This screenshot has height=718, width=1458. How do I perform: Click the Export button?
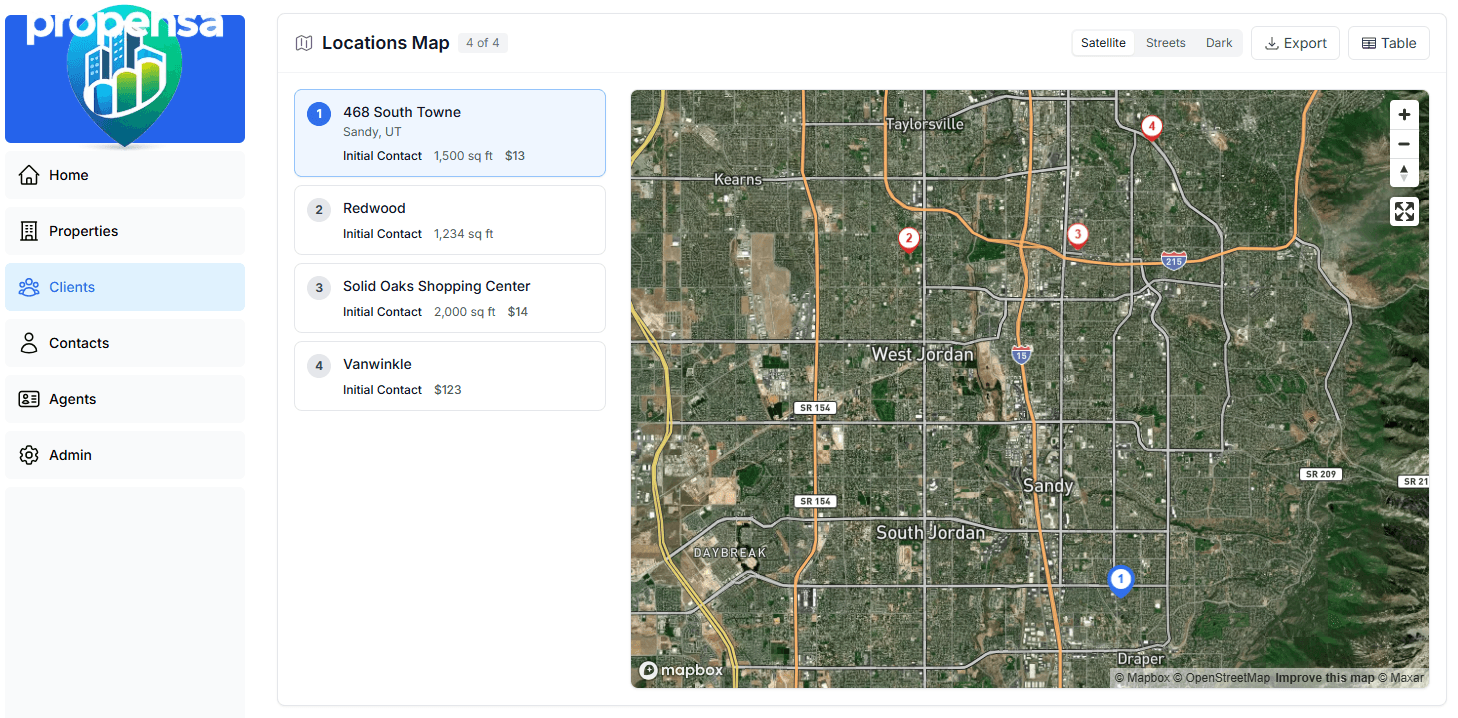(x=1295, y=42)
